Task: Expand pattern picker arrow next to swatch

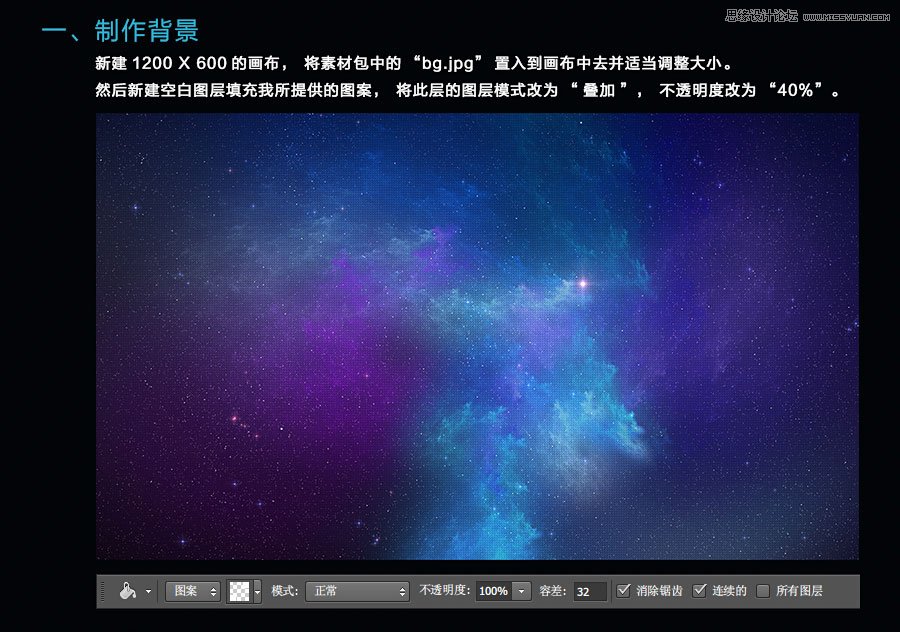Action: pyautogui.click(x=258, y=591)
